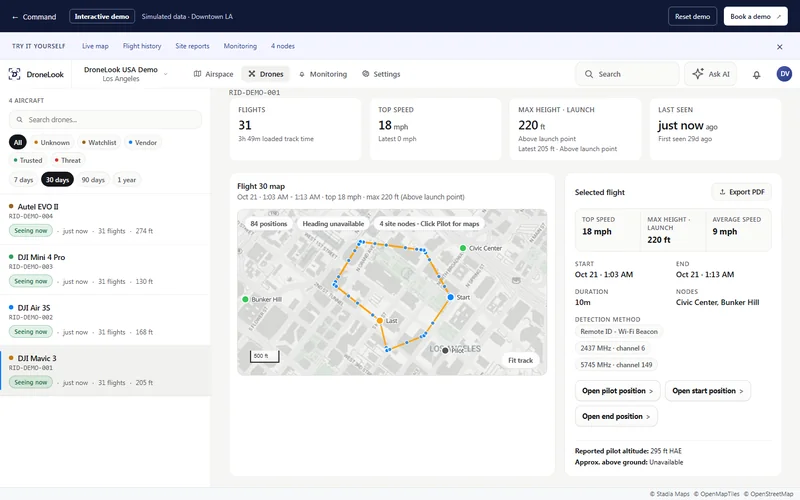Filter aircraft by Watchlist
800x500 pixels.
pyautogui.click(x=99, y=142)
